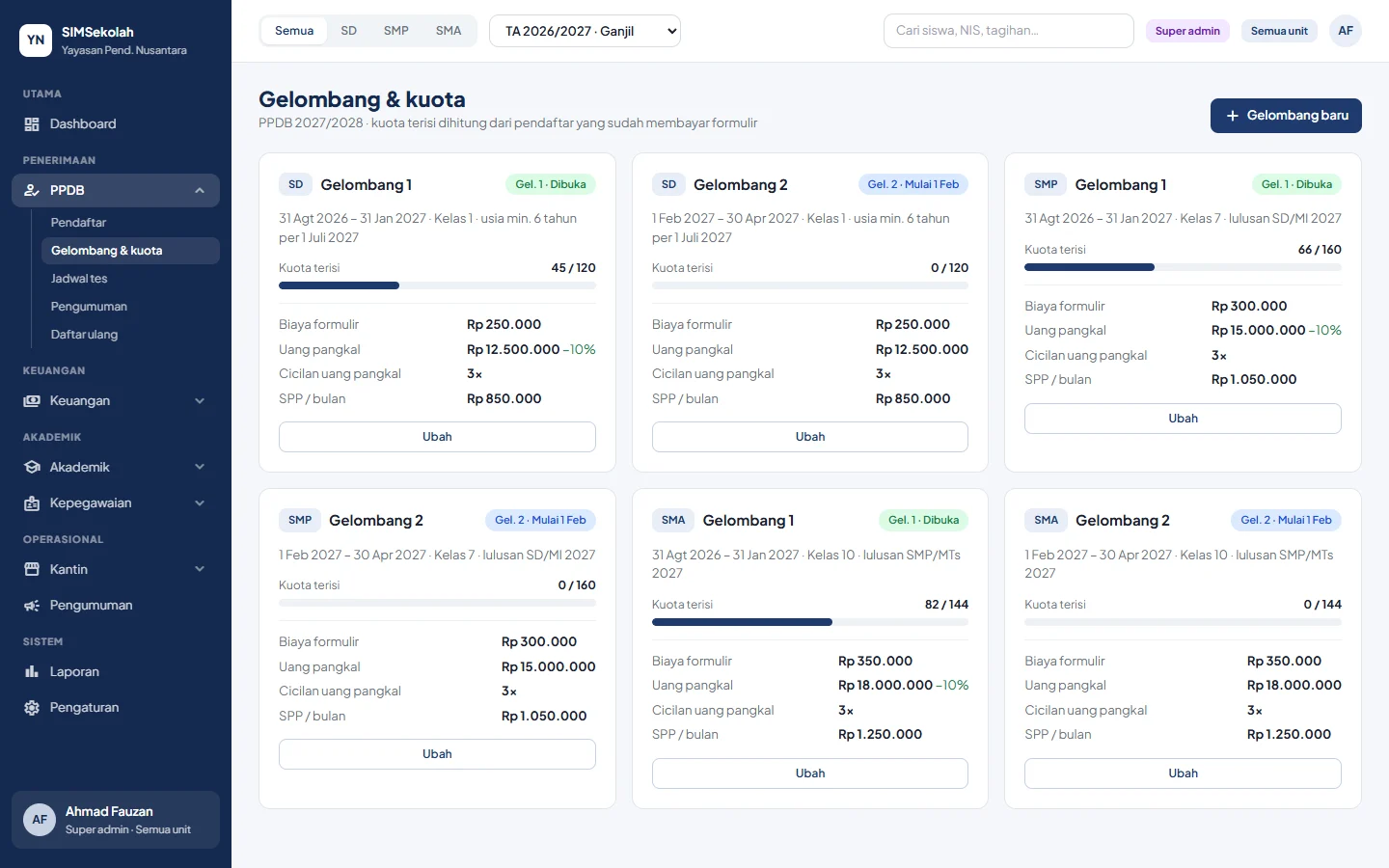The image size is (1389, 868).
Task: Open the TA 2026/2027 Ganjil dropdown
Action: click(585, 31)
